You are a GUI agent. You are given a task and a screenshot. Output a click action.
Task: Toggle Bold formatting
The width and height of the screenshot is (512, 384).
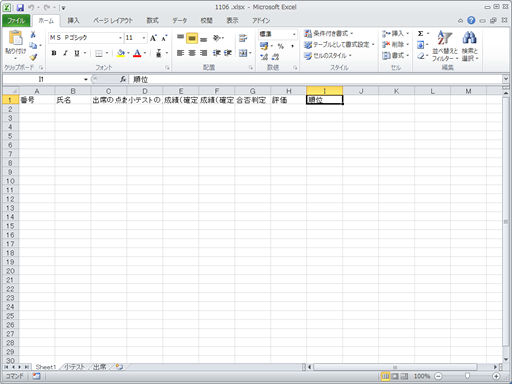pos(54,53)
